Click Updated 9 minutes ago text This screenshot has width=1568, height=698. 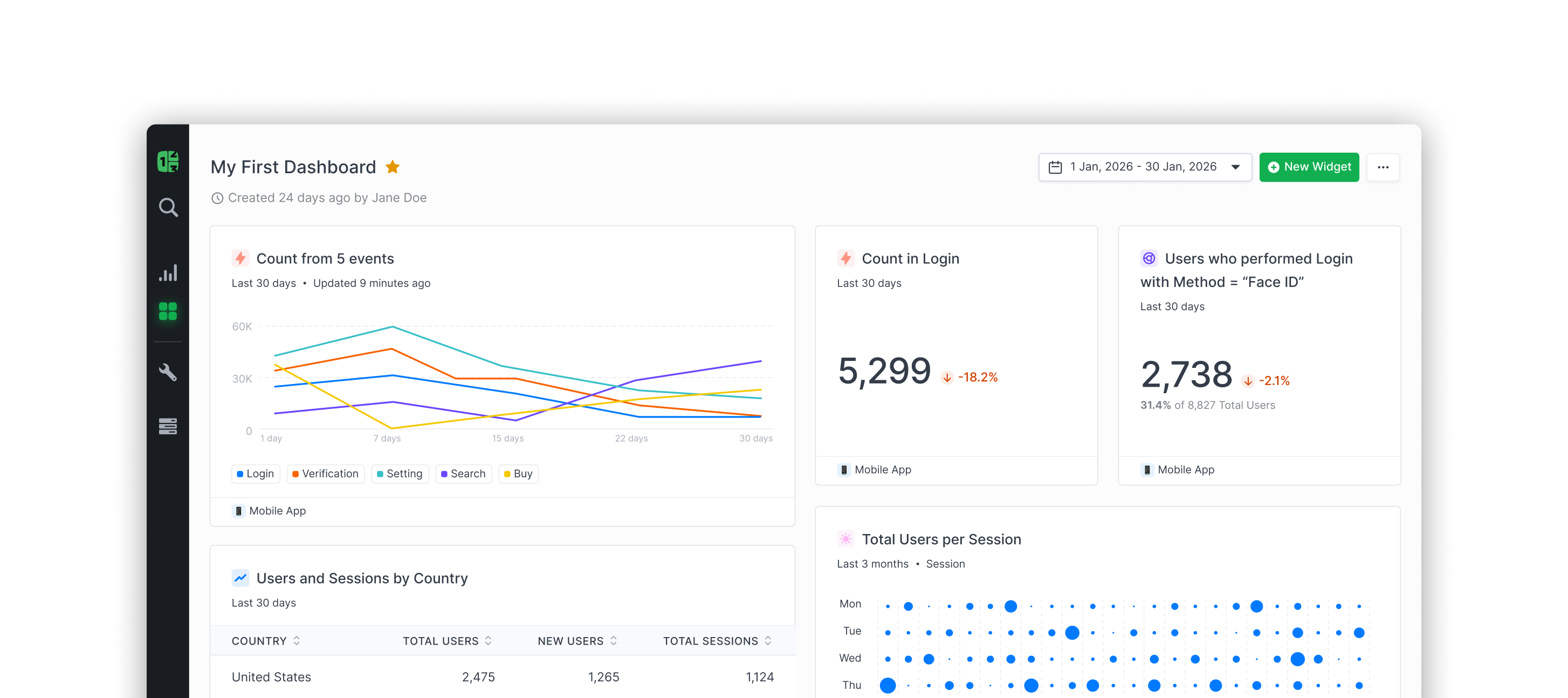pyautogui.click(x=372, y=283)
